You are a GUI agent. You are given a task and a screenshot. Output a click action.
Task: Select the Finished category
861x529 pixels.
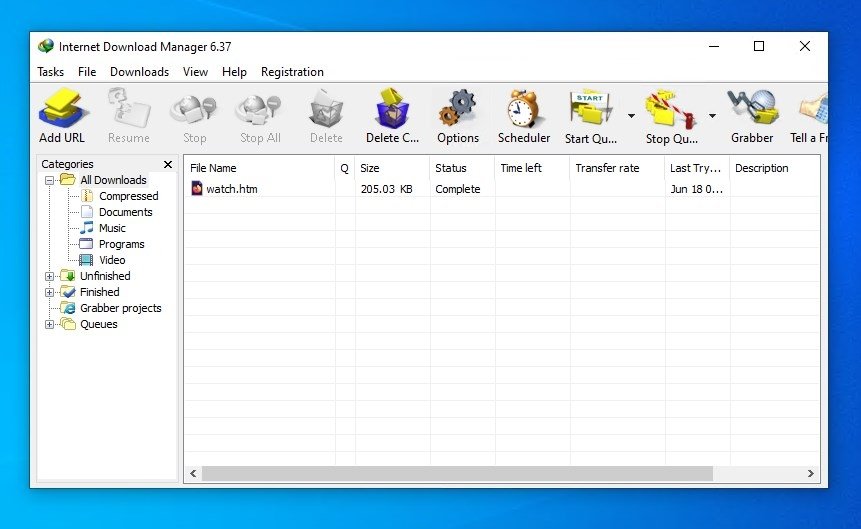point(99,292)
